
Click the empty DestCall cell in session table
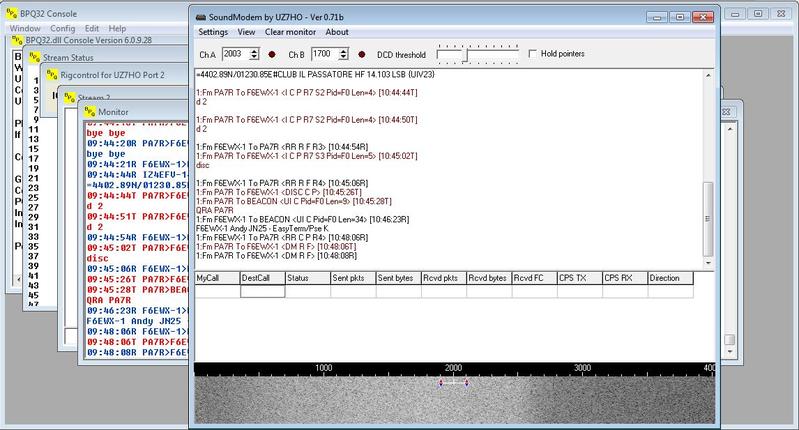(262, 291)
